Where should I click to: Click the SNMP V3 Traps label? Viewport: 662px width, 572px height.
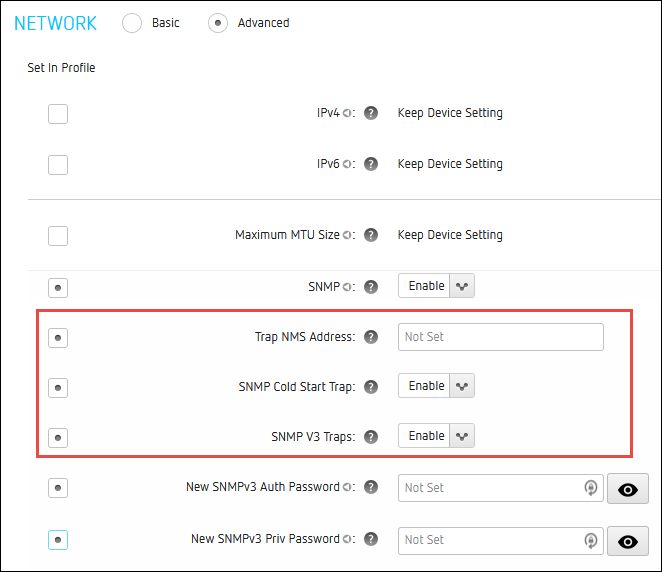(x=313, y=436)
